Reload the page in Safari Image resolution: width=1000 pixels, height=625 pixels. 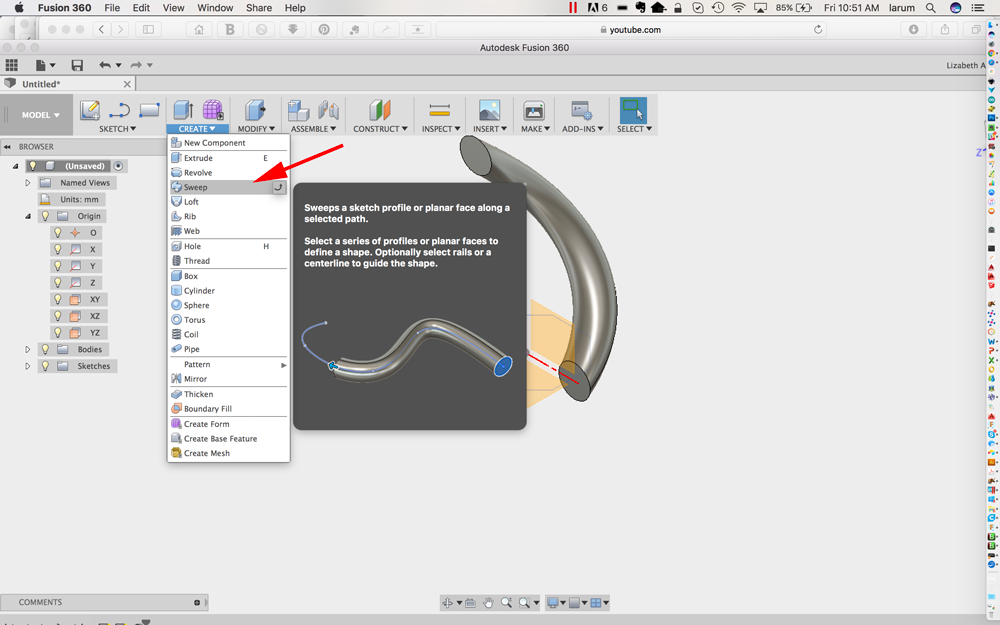pyautogui.click(x=818, y=29)
